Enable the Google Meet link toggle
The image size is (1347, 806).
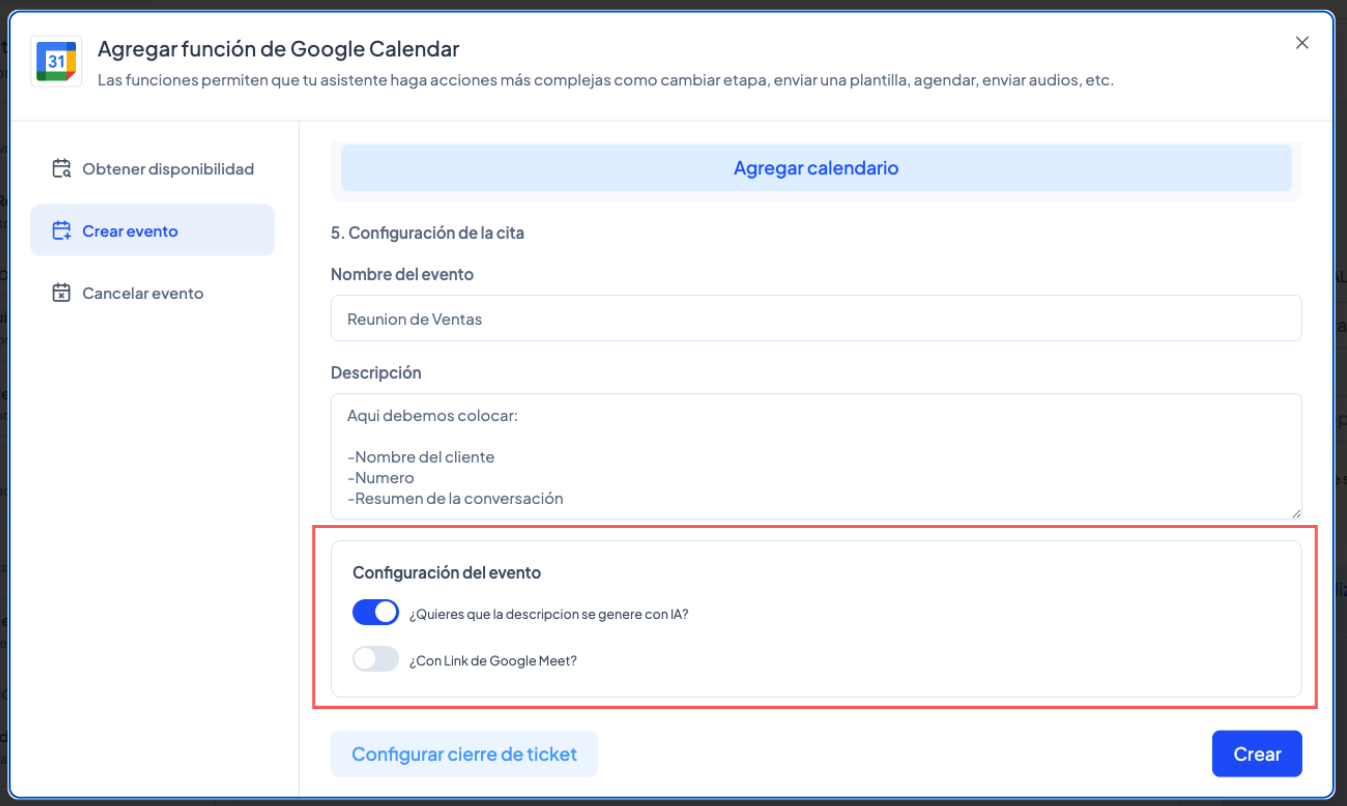[x=376, y=660]
